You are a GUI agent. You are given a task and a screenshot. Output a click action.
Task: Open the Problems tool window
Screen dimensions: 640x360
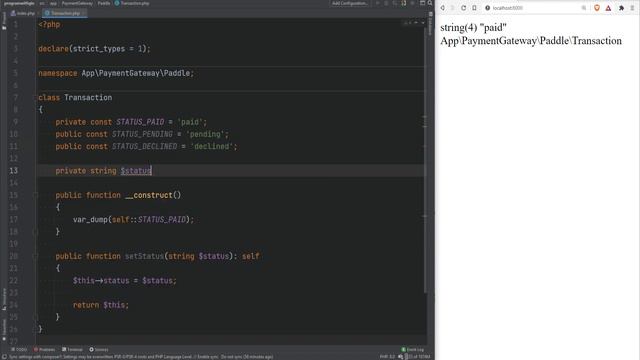(44, 349)
